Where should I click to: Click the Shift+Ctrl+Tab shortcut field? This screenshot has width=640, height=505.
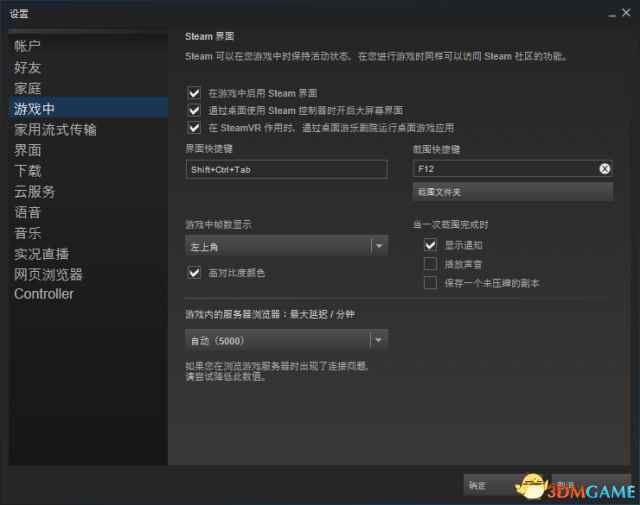(286, 170)
